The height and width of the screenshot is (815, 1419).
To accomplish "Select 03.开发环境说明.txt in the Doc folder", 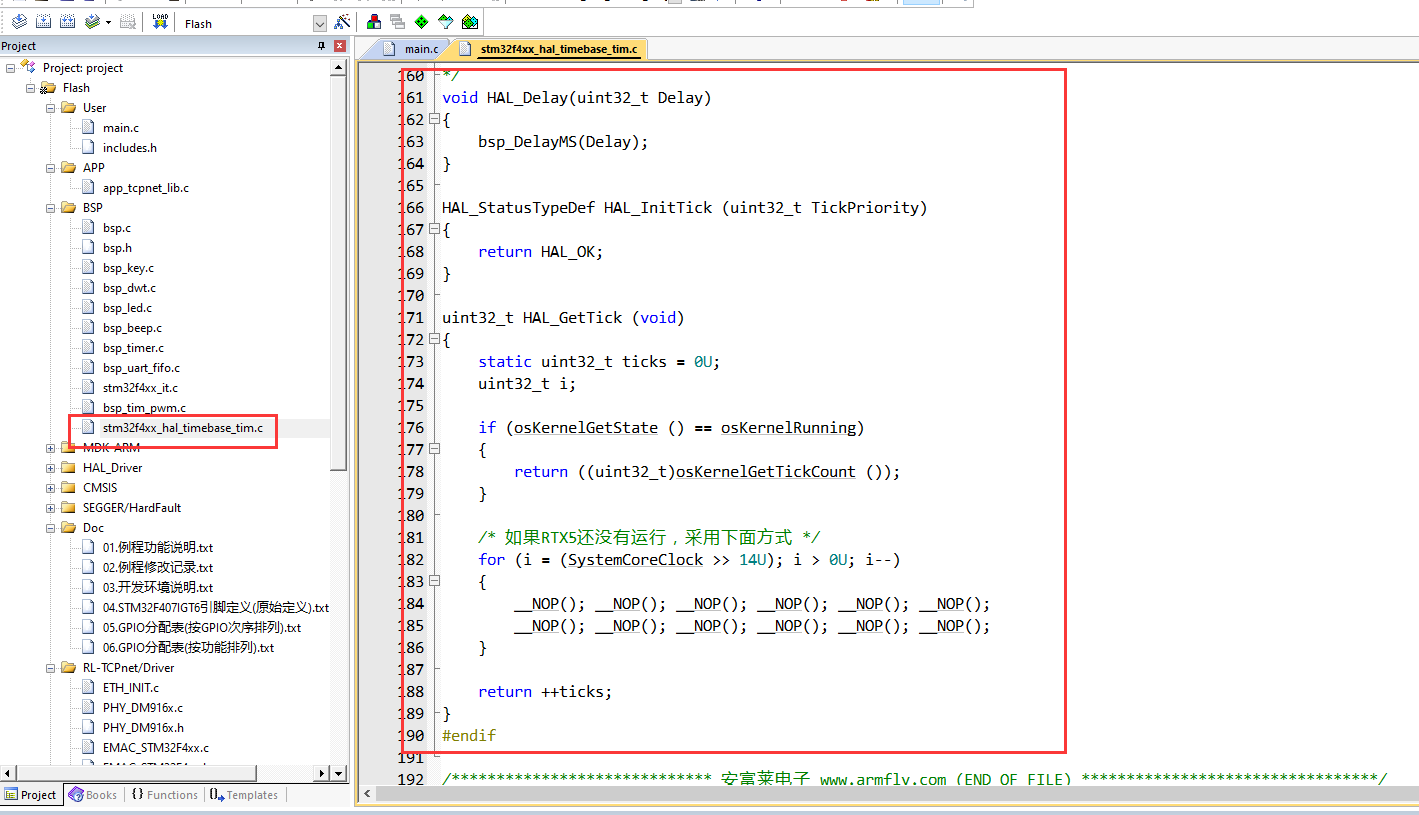I will pos(158,588).
